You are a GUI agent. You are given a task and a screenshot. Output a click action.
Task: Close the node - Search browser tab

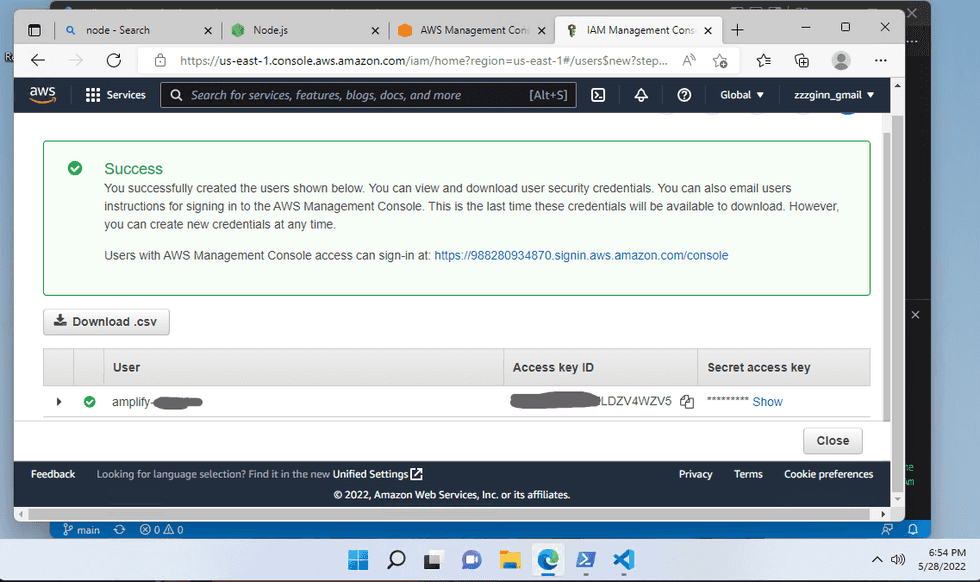point(208,31)
